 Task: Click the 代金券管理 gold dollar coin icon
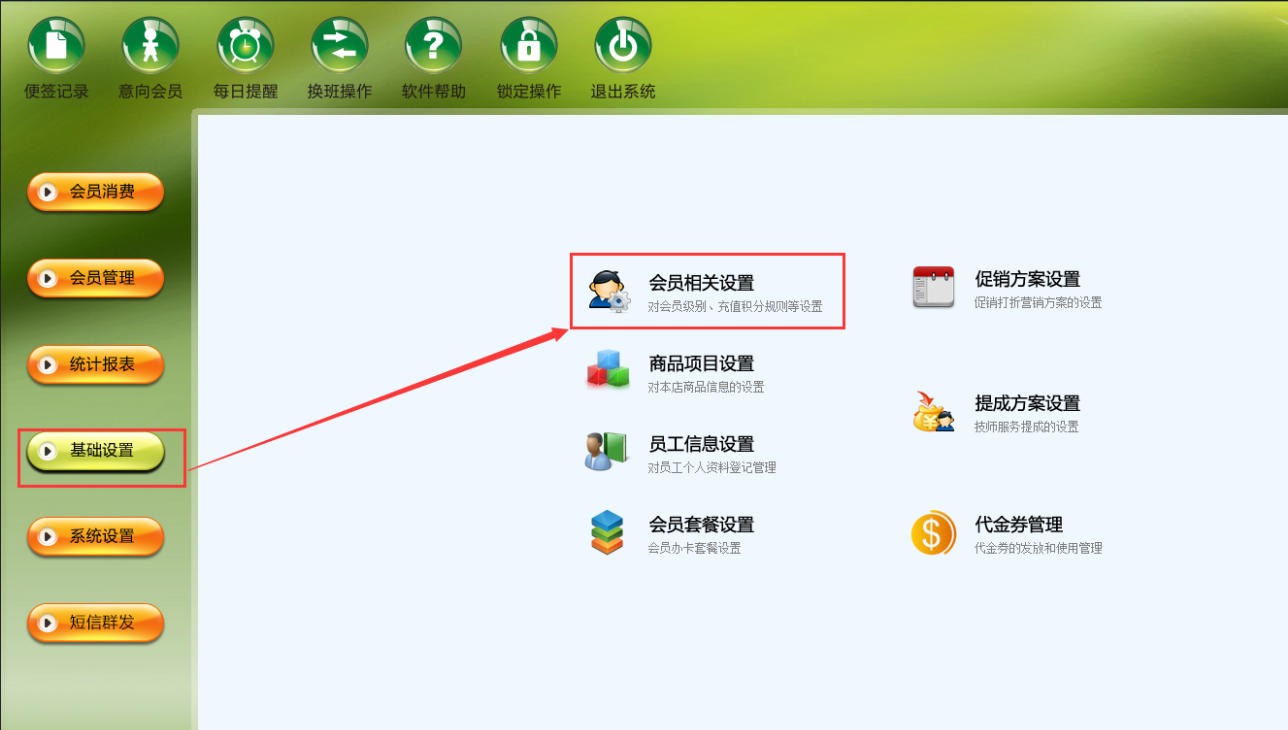point(933,532)
